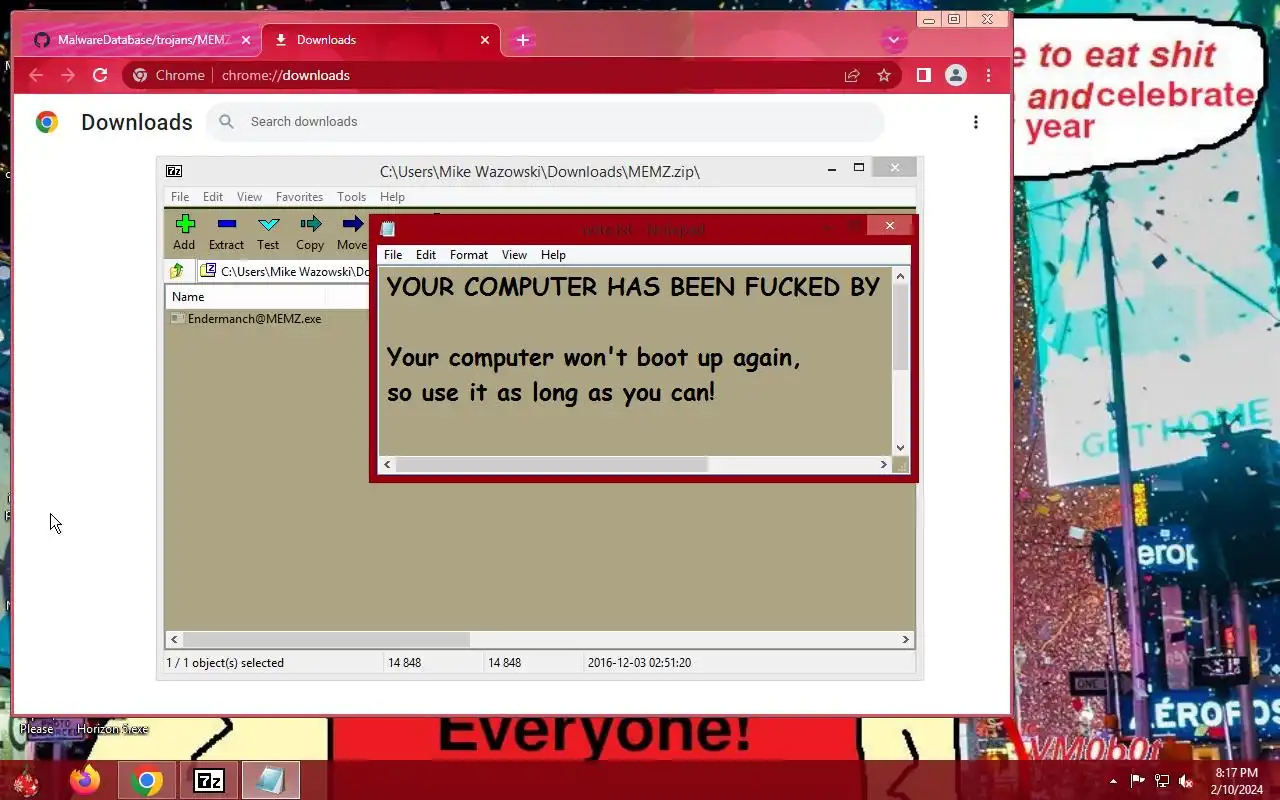Open Notepad Edit menu
The width and height of the screenshot is (1280, 800).
426,255
